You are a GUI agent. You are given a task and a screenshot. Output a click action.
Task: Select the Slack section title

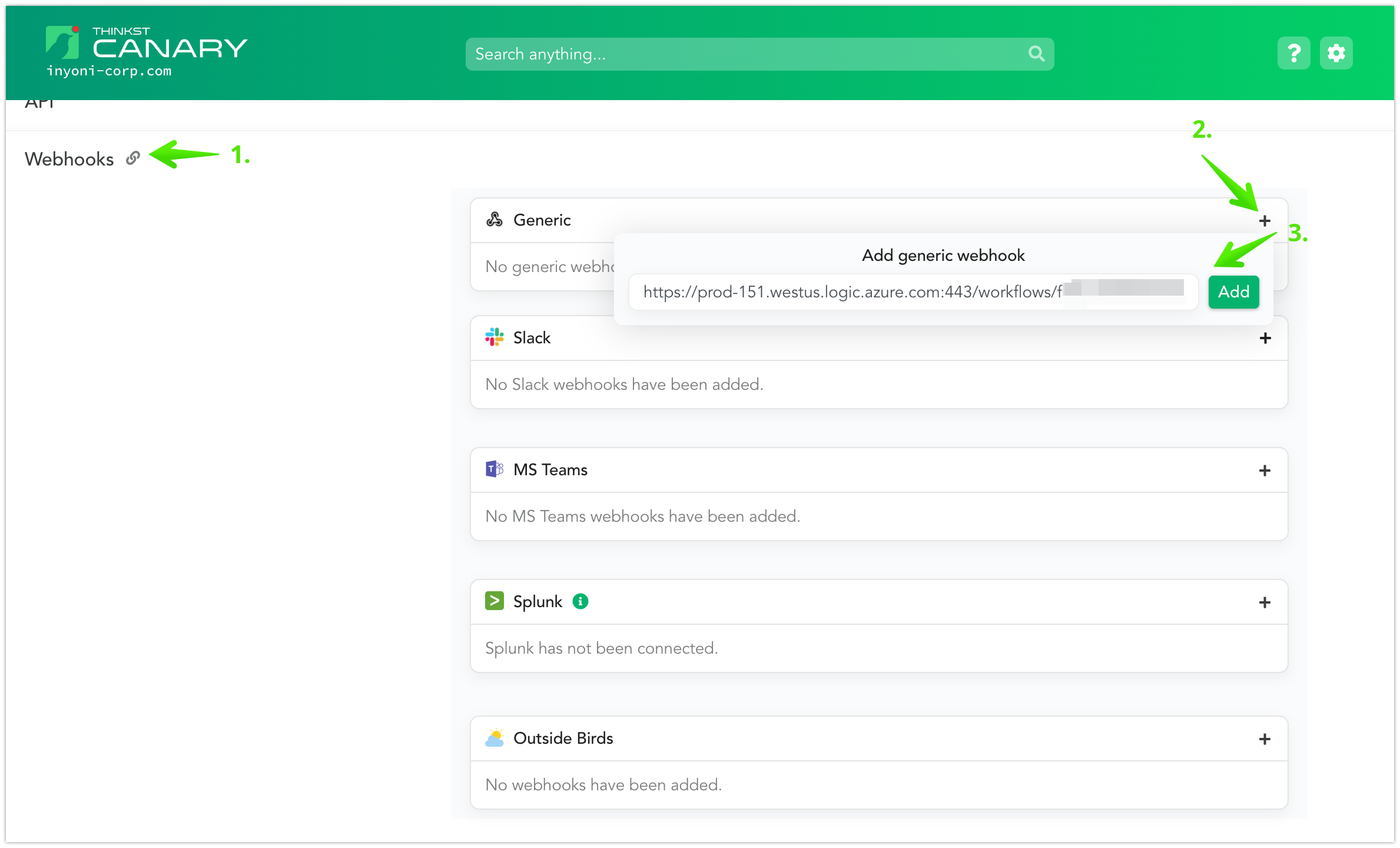[532, 337]
